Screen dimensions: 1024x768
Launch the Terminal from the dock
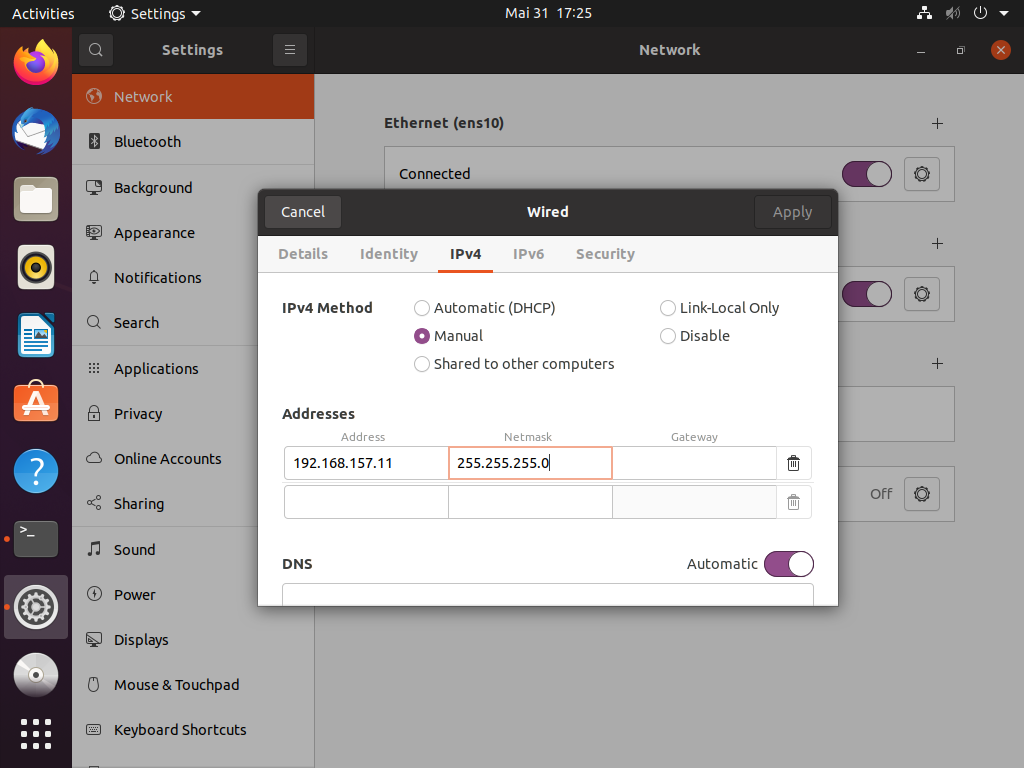[x=35, y=539]
